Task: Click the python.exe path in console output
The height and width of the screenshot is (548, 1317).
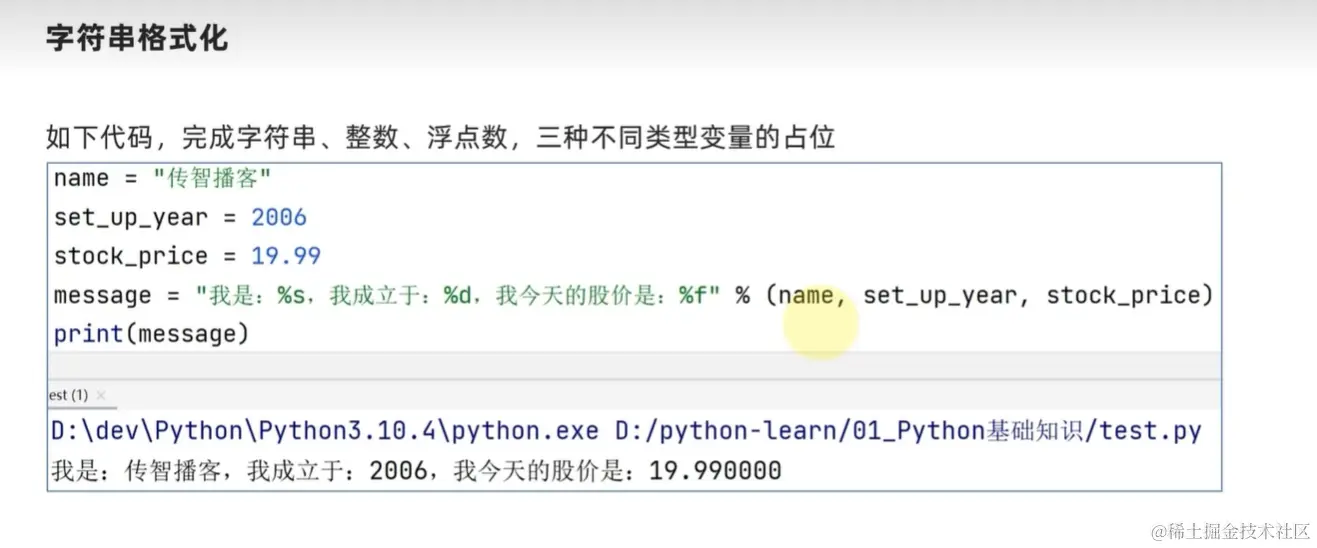Action: [x=324, y=432]
